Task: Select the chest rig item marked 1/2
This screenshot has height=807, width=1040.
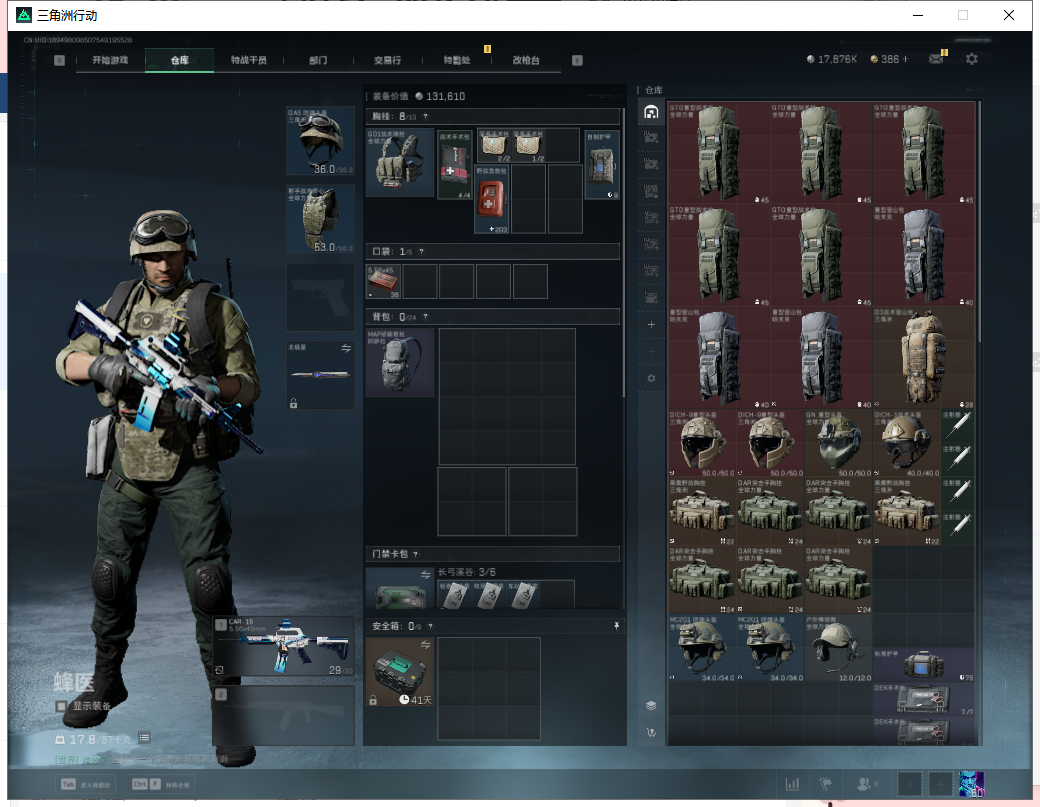Action: (528, 146)
